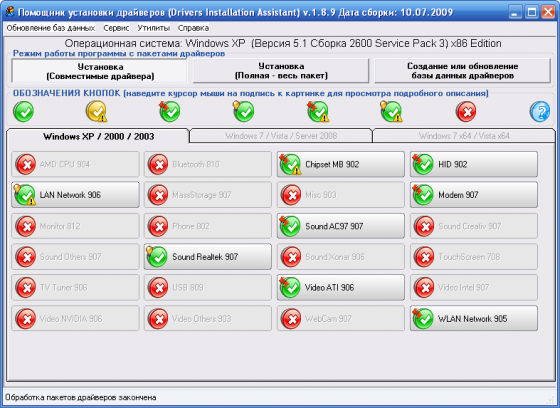Click the check icon on LAN Network 906

[x=25, y=195]
